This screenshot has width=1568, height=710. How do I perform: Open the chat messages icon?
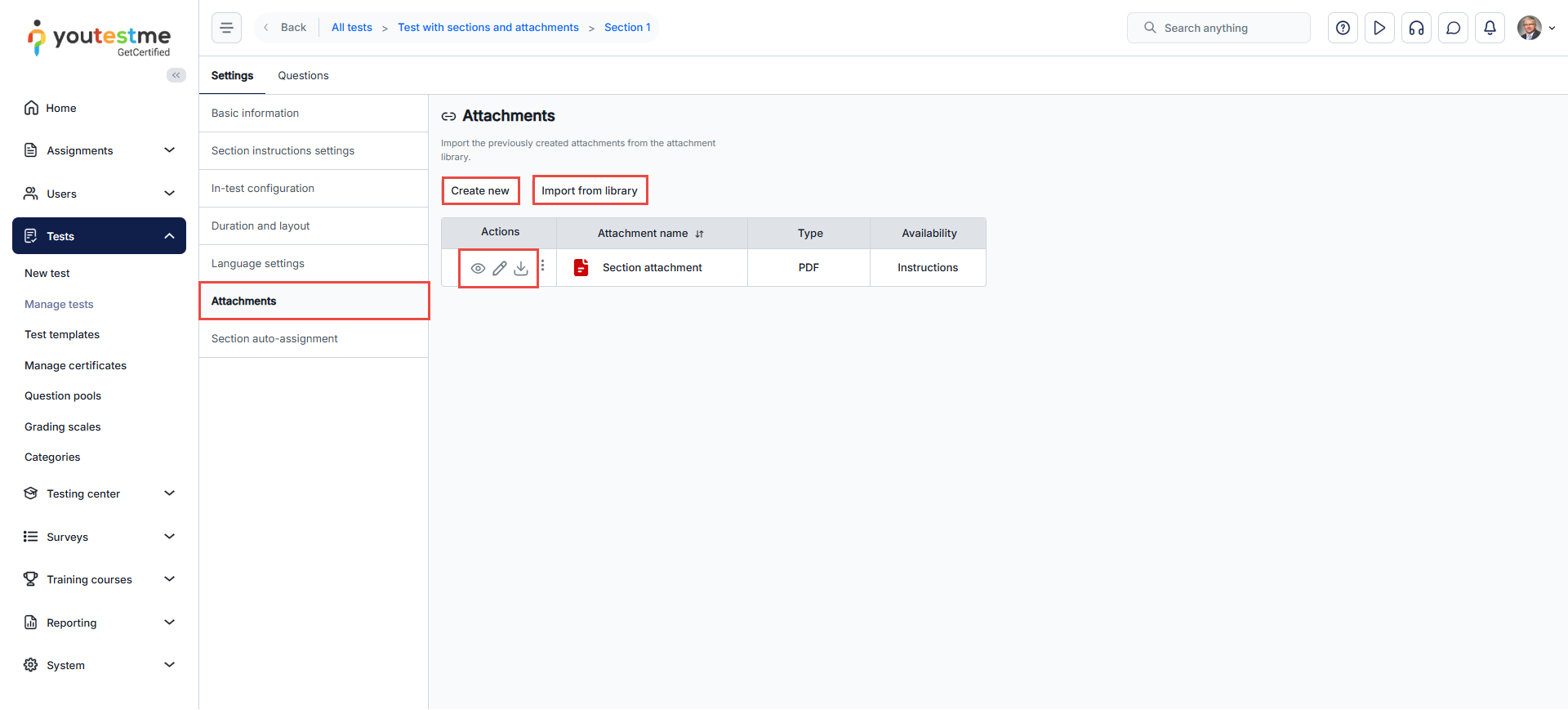pos(1453,28)
